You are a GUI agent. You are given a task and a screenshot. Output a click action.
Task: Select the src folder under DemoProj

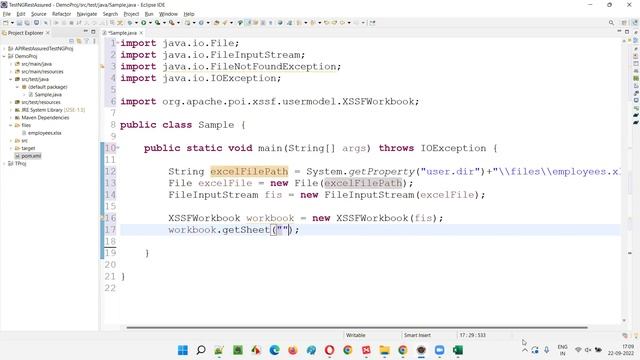pyautogui.click(x=24, y=140)
